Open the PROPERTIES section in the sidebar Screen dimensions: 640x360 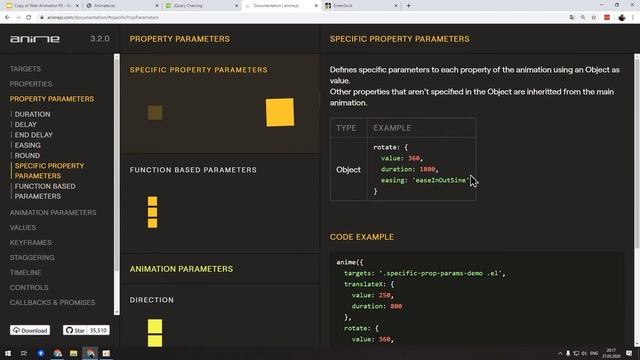tap(31, 84)
